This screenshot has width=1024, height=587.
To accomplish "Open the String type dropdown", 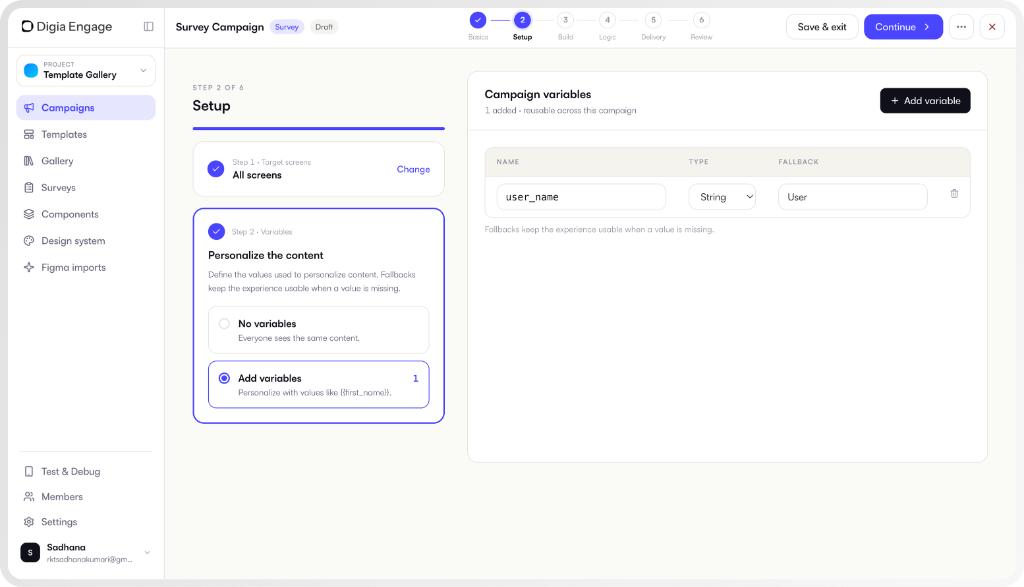I will [722, 197].
